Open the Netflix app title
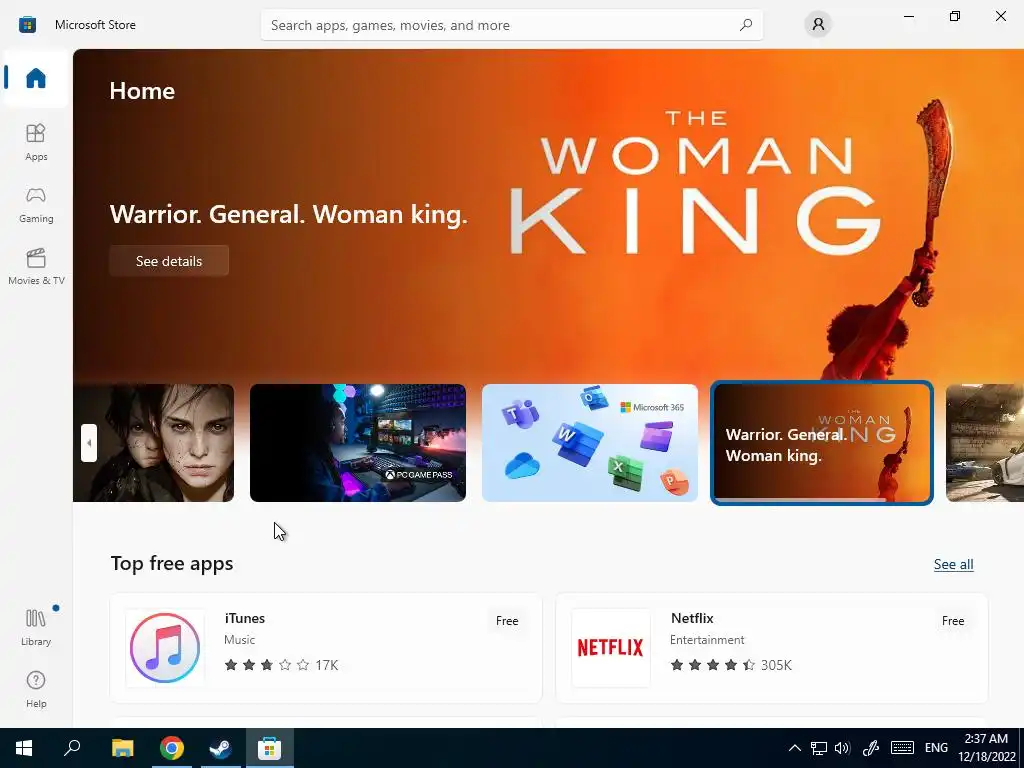 tap(692, 618)
